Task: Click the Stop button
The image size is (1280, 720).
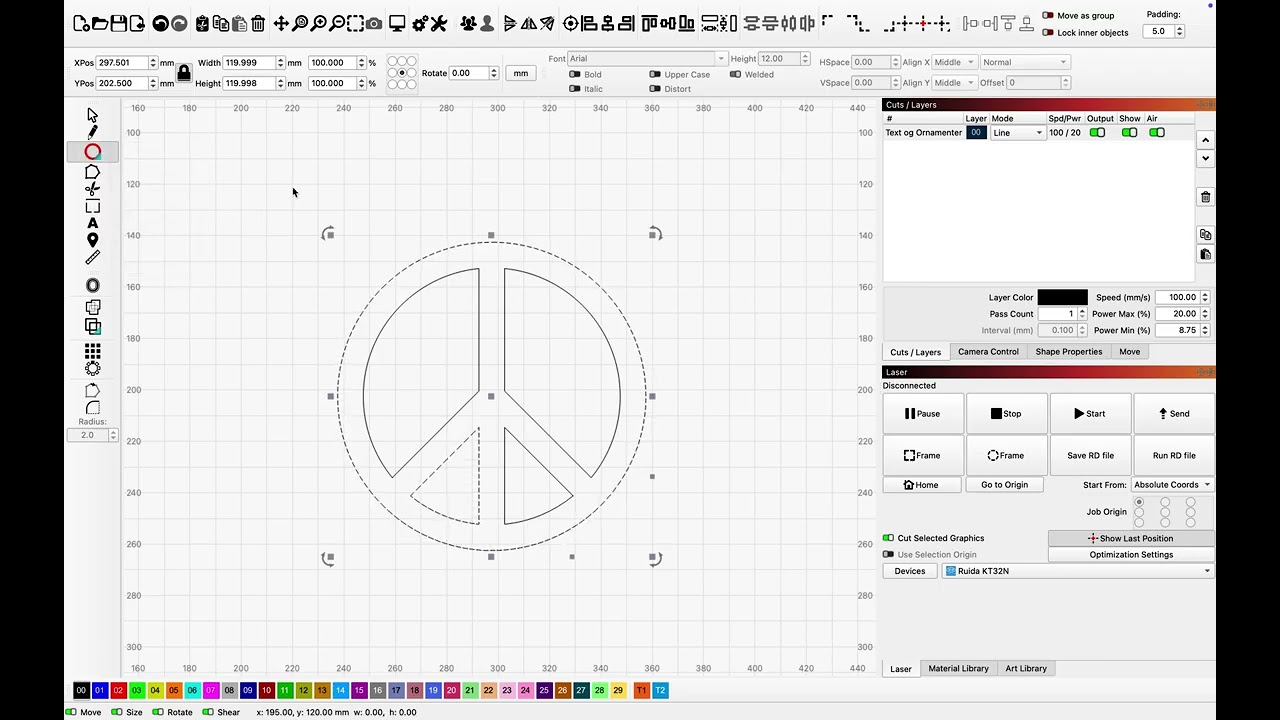Action: pyautogui.click(x=1006, y=414)
